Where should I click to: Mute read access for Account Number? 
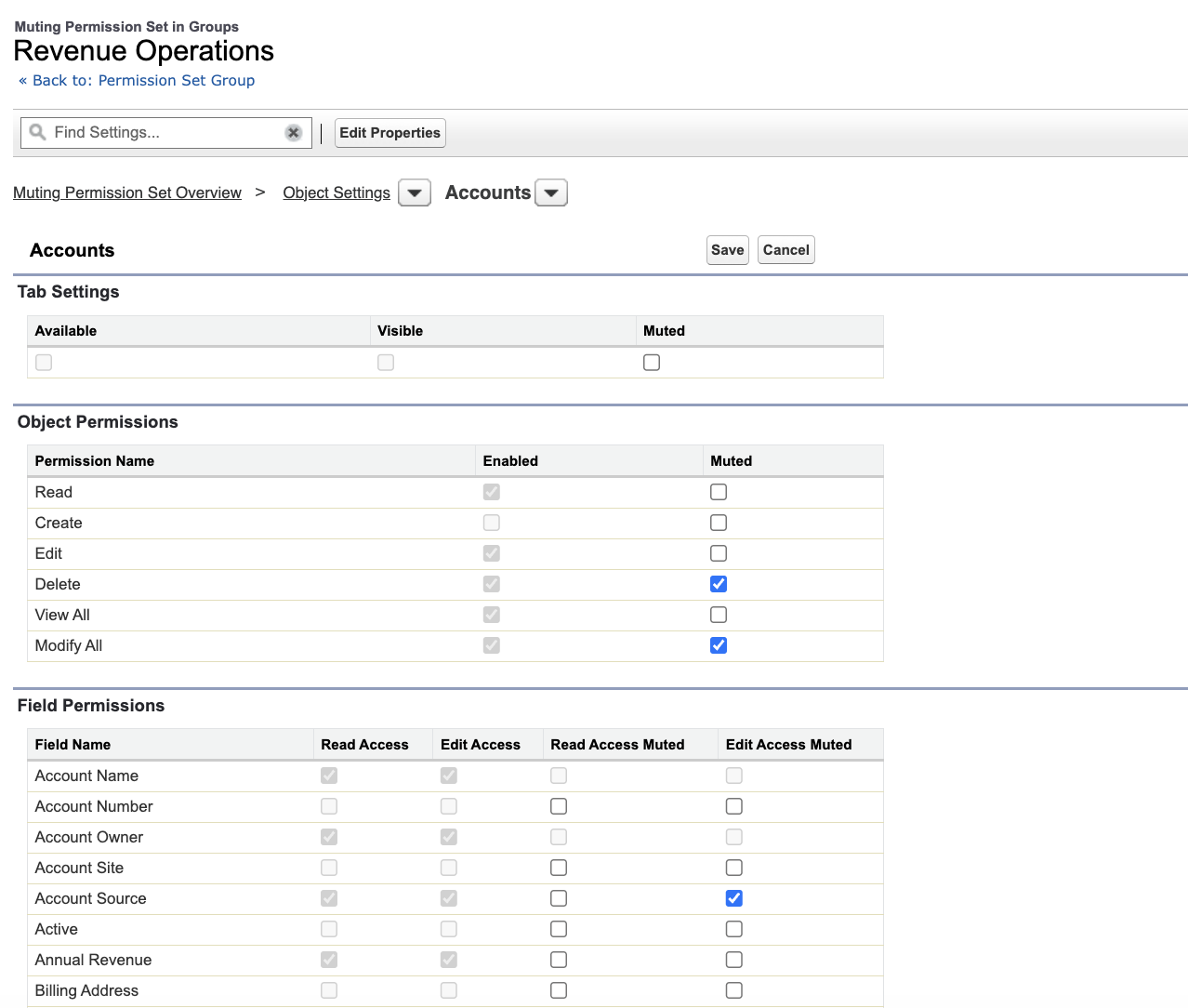point(559,806)
